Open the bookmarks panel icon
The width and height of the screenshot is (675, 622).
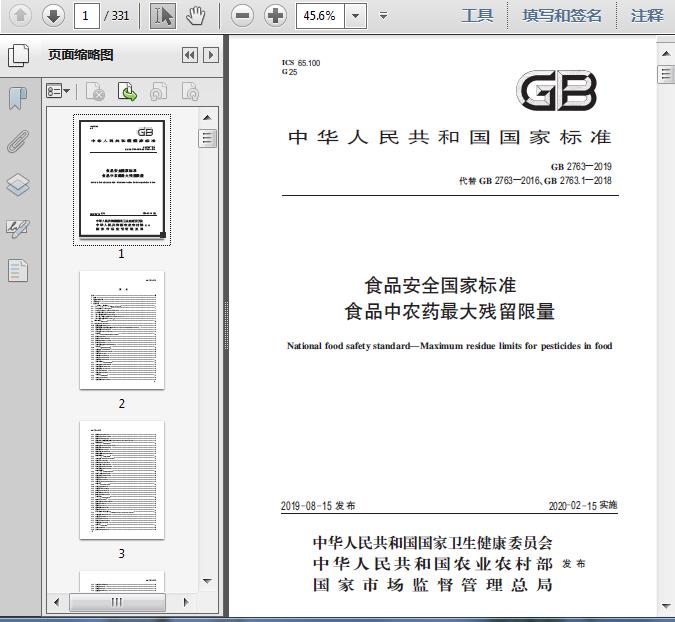(x=18, y=98)
